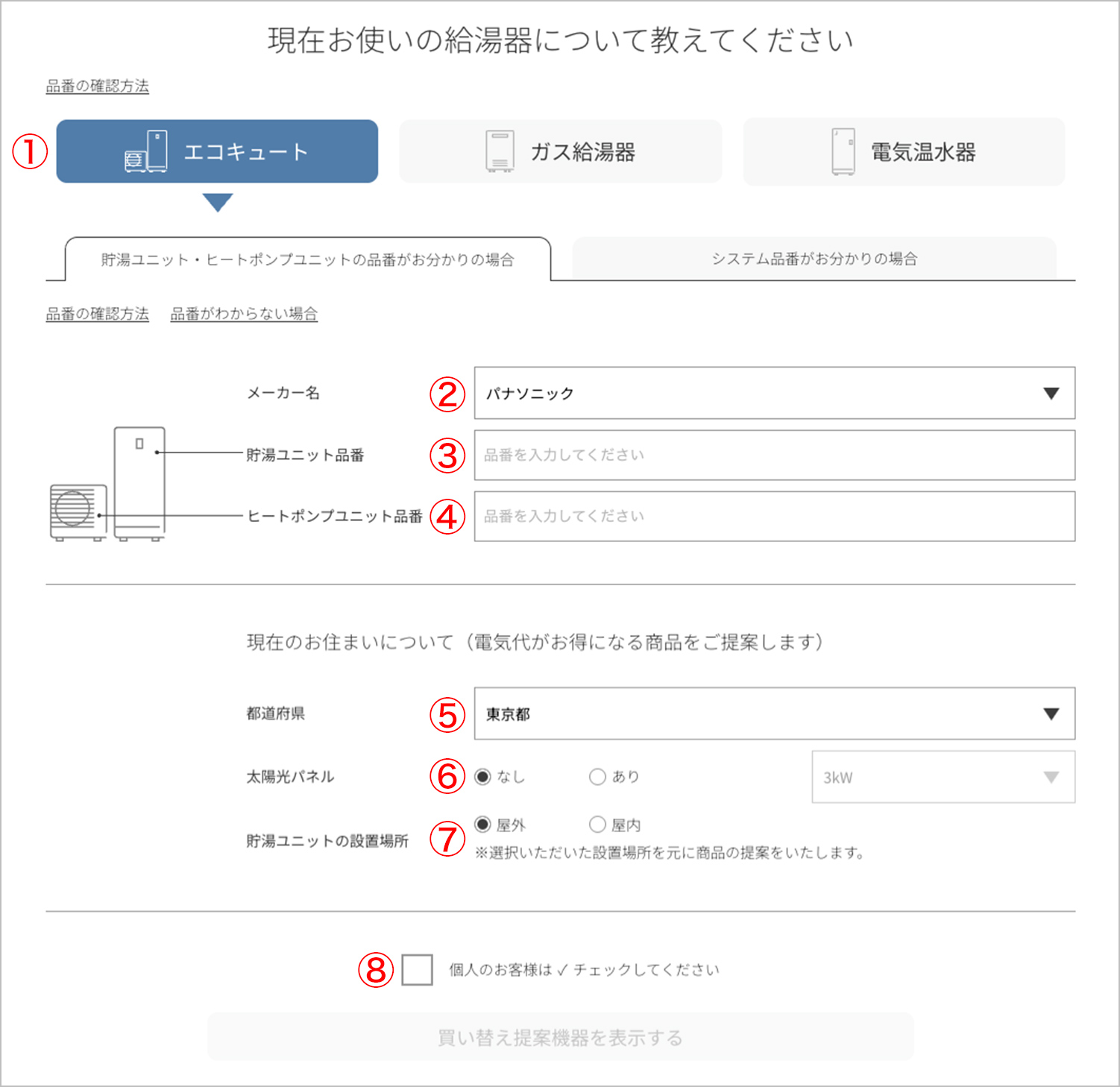This screenshot has height=1087, width=1120.
Task: Choose 屋内 as tank installation location
Action: pyautogui.click(x=597, y=825)
